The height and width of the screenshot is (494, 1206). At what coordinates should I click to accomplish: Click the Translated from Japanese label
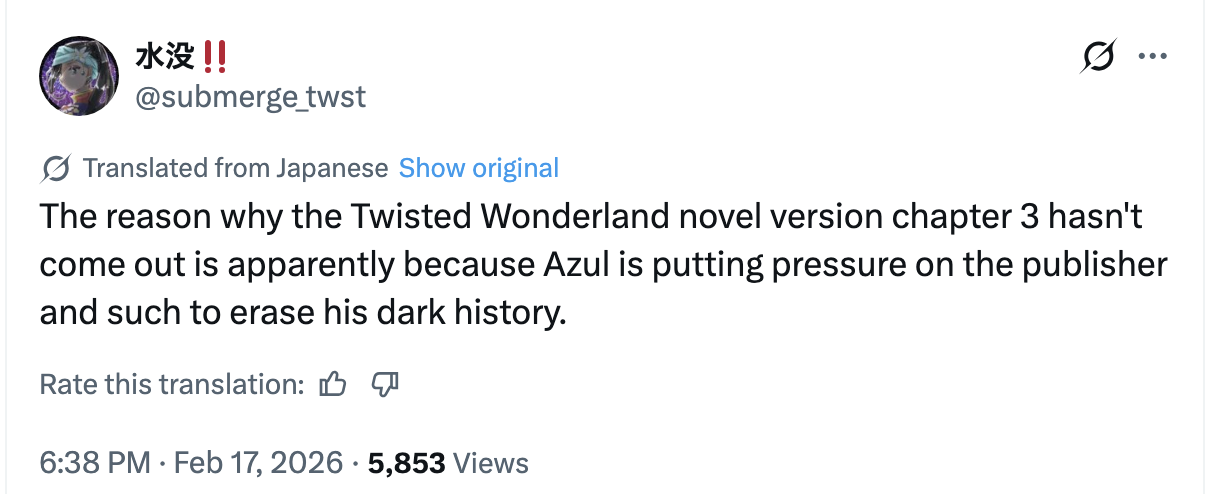pyautogui.click(x=234, y=168)
